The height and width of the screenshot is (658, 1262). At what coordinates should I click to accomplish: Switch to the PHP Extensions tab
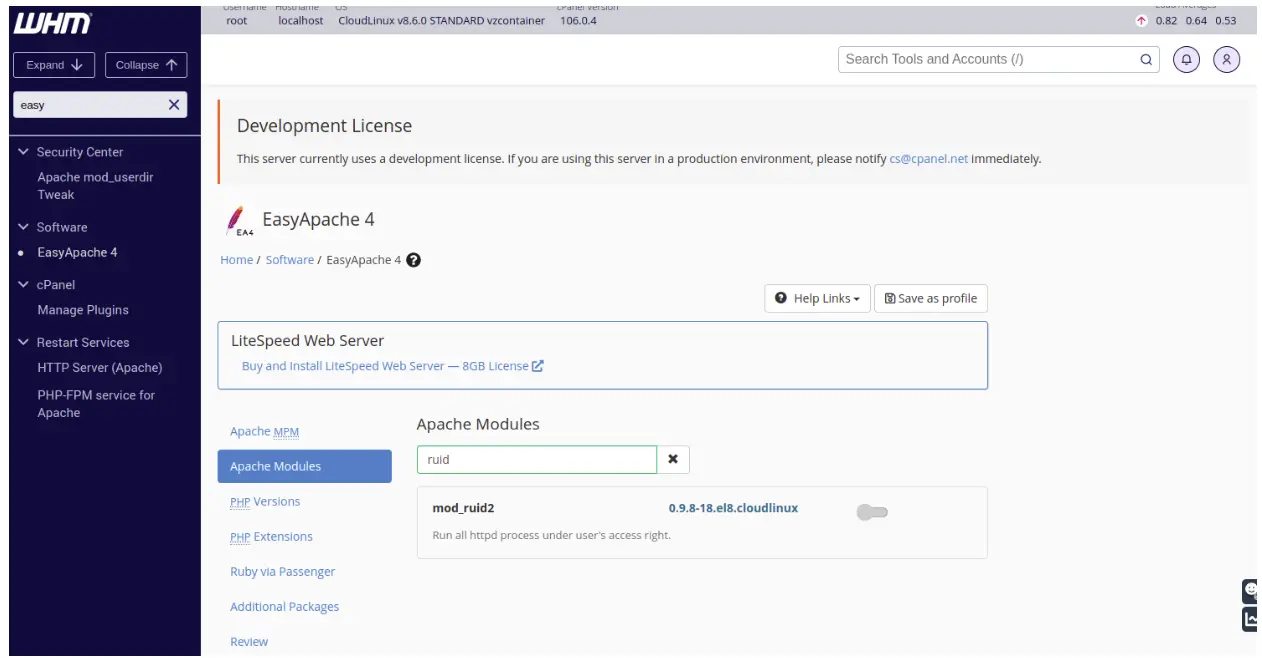click(271, 537)
